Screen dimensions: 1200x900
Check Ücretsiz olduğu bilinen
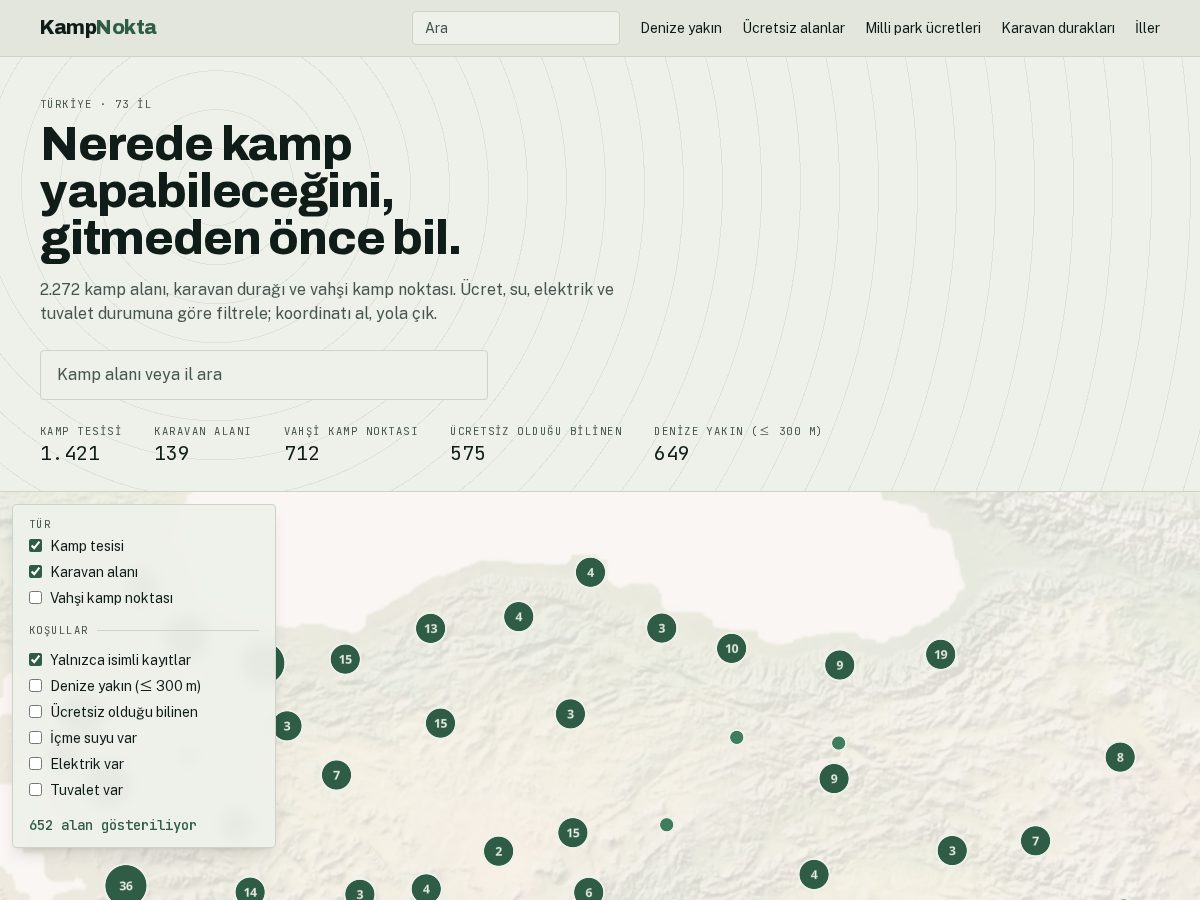tap(35, 712)
